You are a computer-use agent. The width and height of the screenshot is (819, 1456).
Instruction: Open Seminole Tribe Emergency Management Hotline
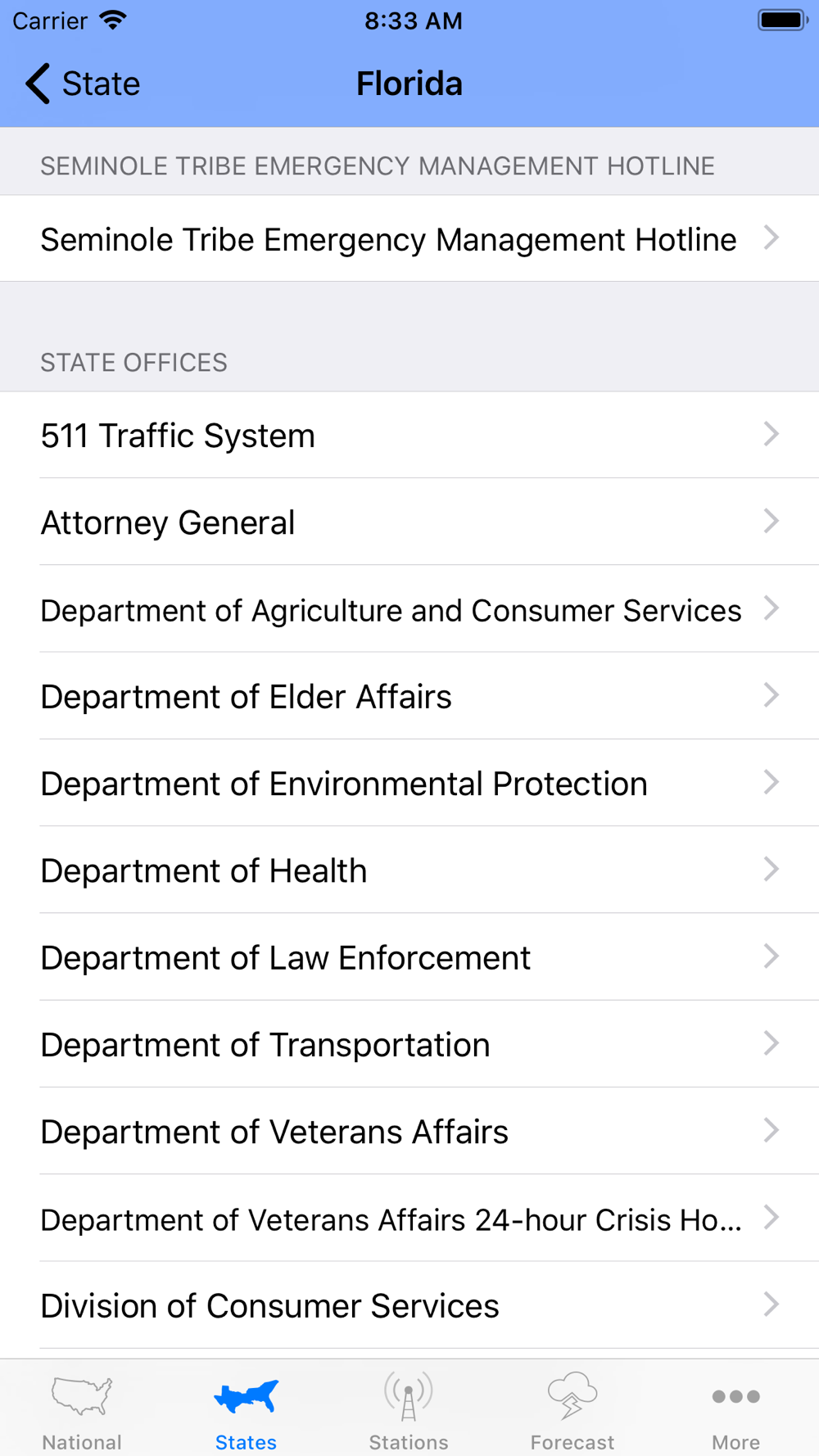pos(409,238)
